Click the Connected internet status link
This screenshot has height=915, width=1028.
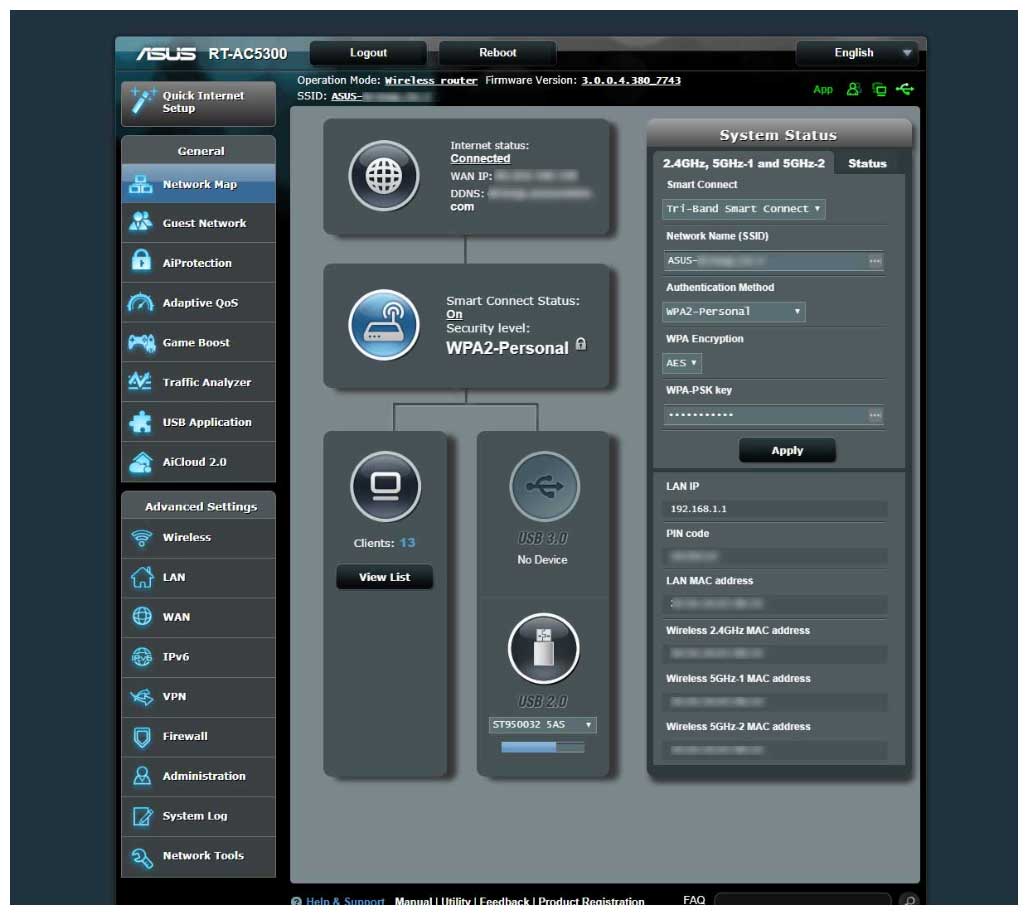point(480,159)
